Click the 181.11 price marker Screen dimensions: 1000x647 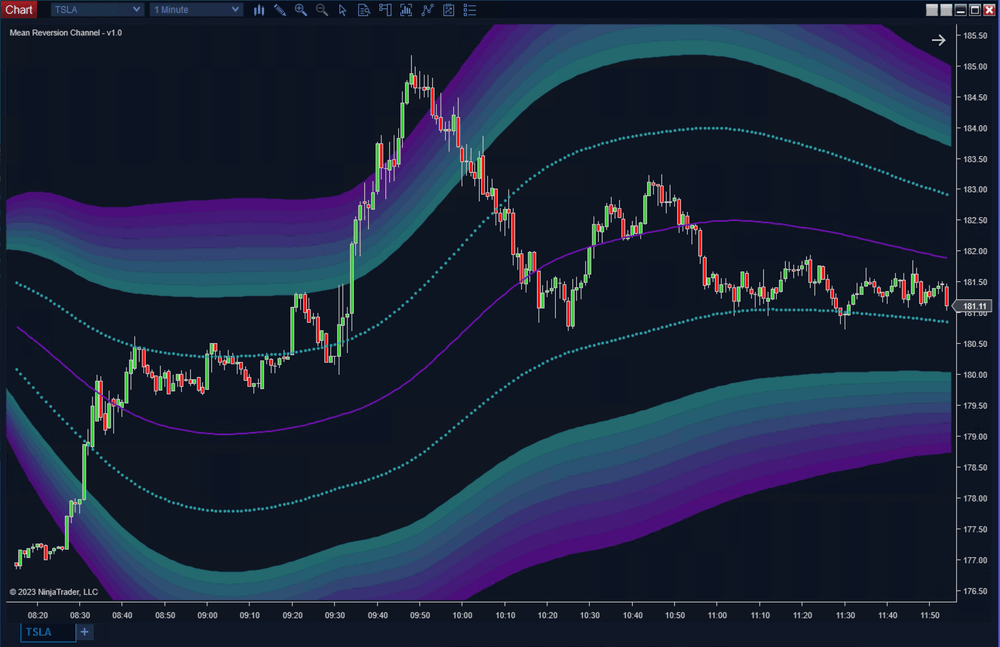(972, 307)
